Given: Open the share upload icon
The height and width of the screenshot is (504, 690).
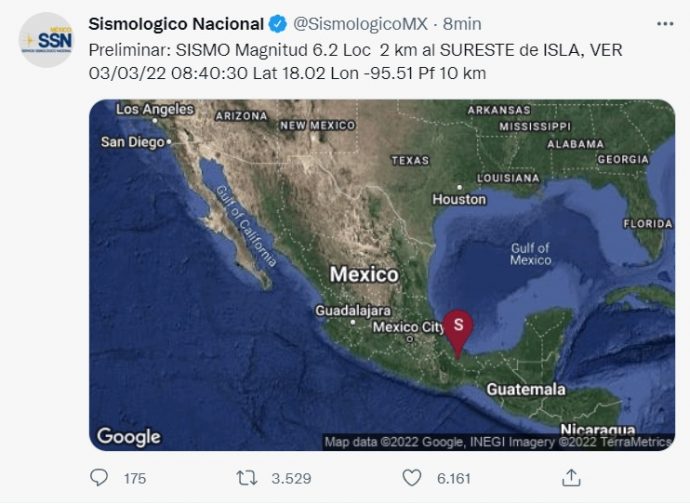Looking at the screenshot, I should coord(571,478).
